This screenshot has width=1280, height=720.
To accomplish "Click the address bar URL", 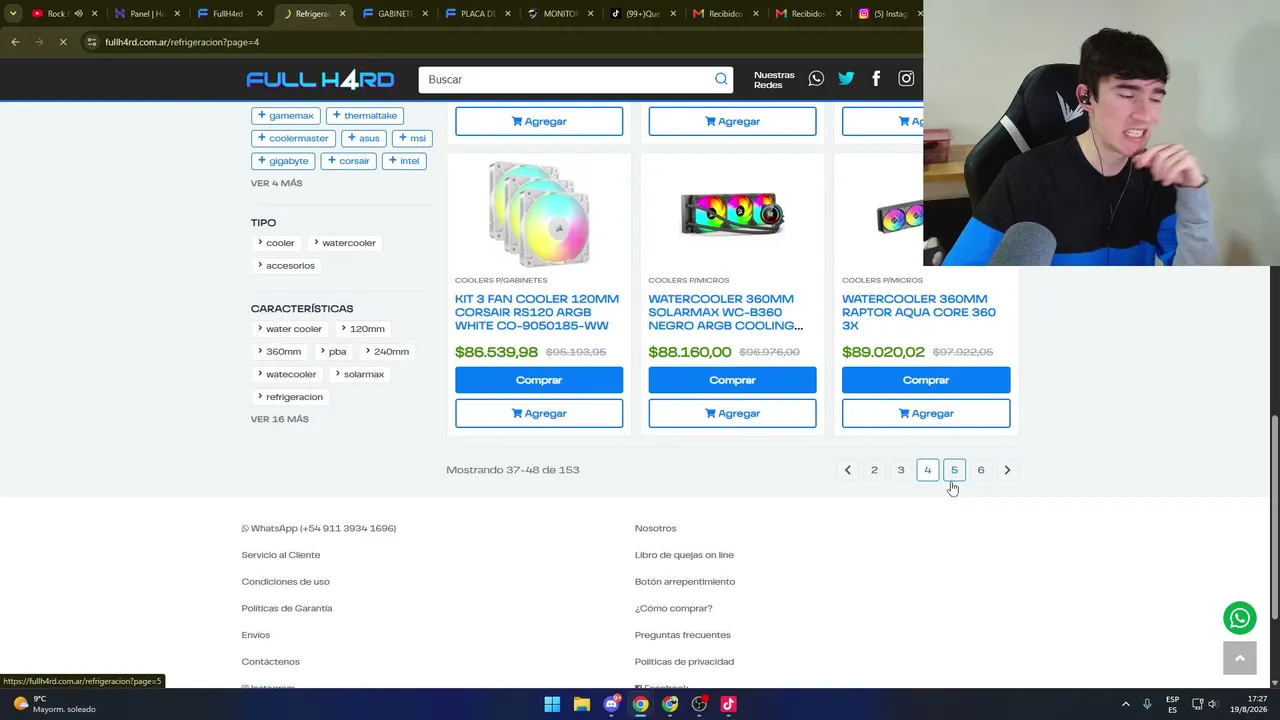I will point(182,42).
